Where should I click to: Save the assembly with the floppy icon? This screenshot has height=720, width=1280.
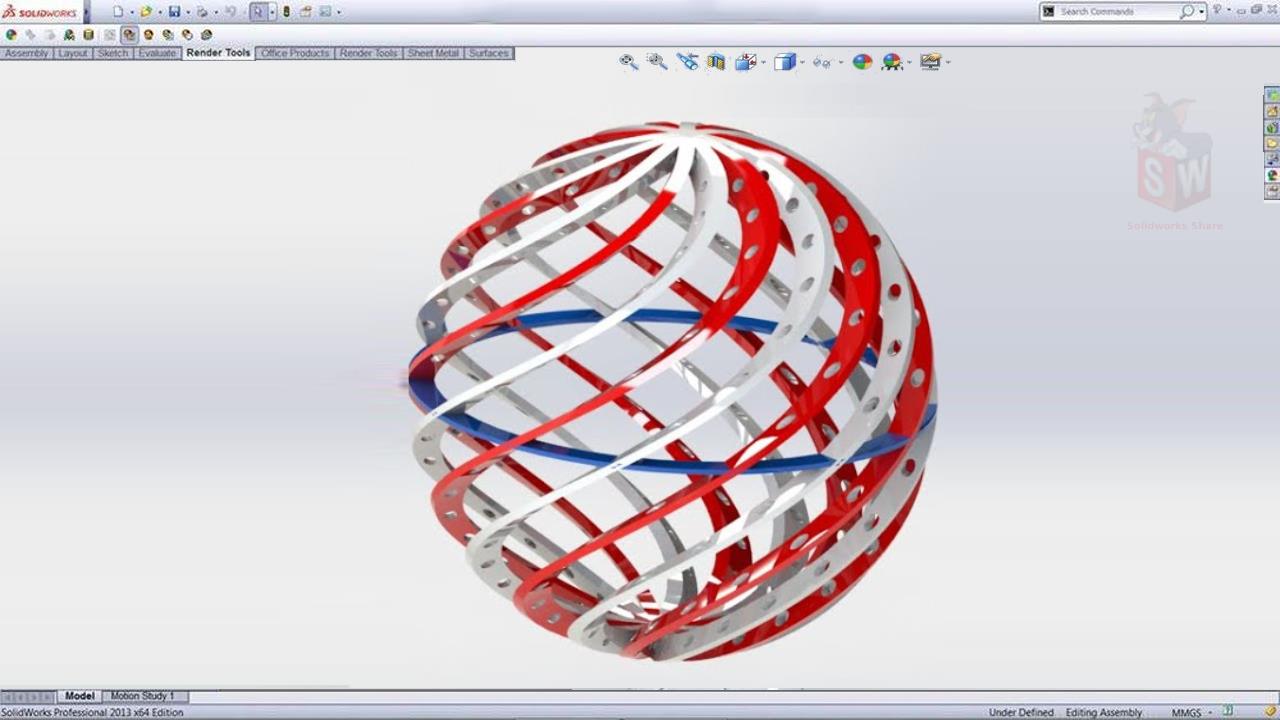[x=174, y=12]
